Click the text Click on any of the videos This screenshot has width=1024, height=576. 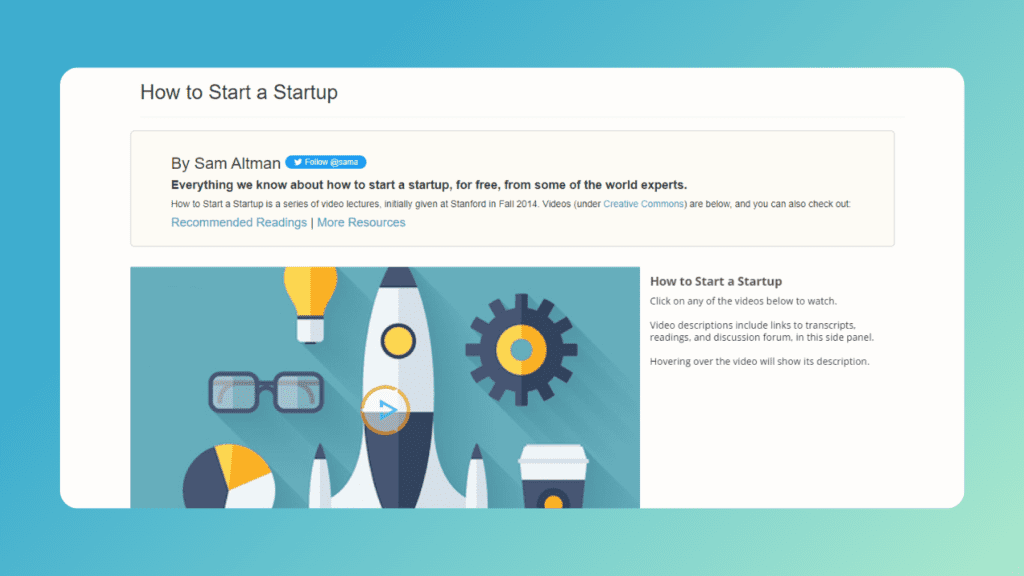[x=743, y=301]
